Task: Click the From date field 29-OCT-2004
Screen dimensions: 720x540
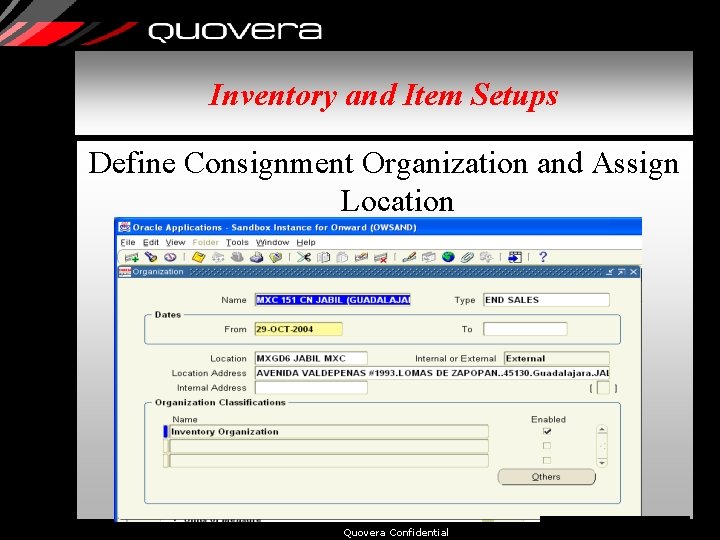Action: pos(298,329)
